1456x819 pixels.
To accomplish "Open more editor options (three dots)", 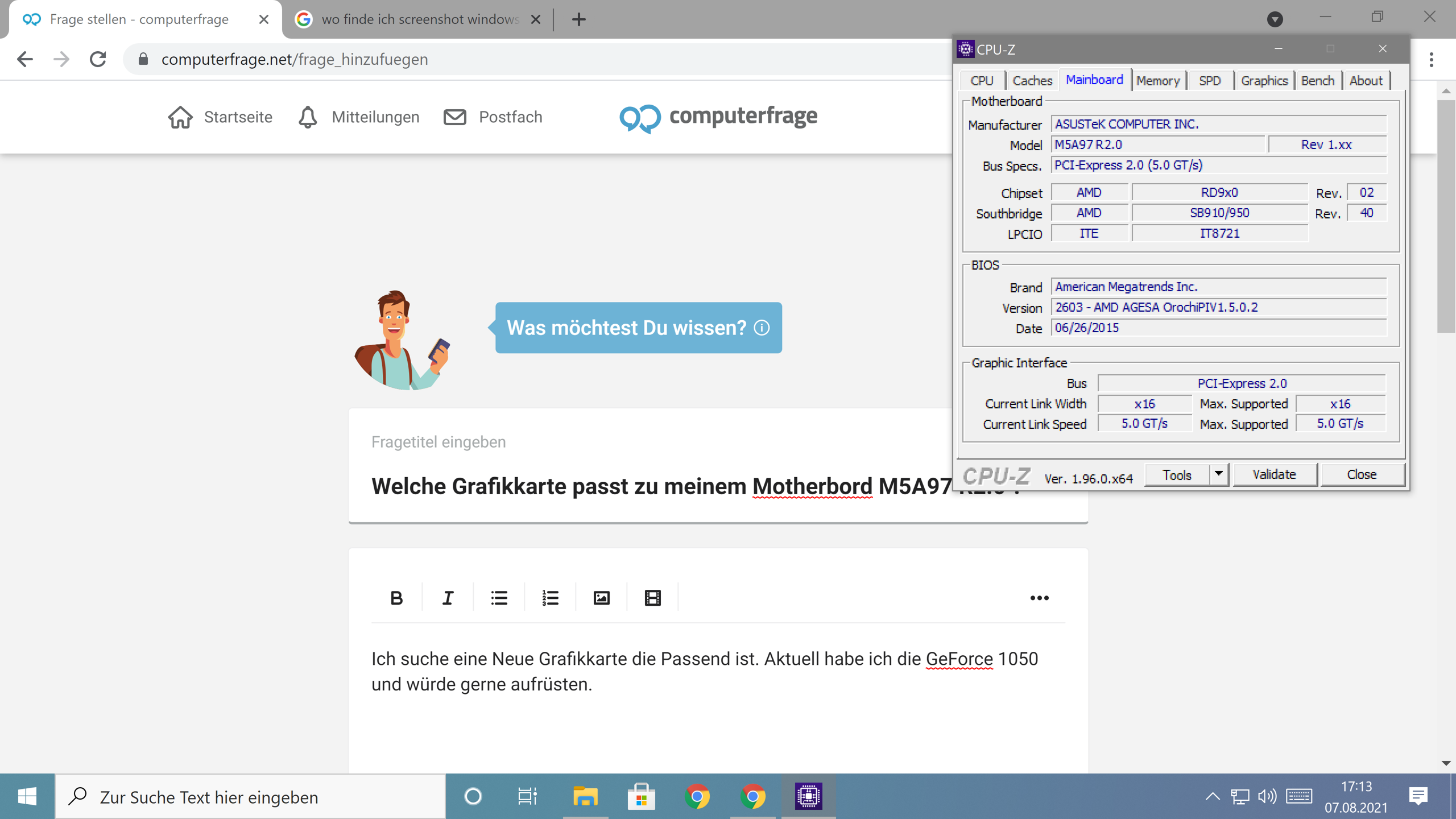I will coord(1039,598).
